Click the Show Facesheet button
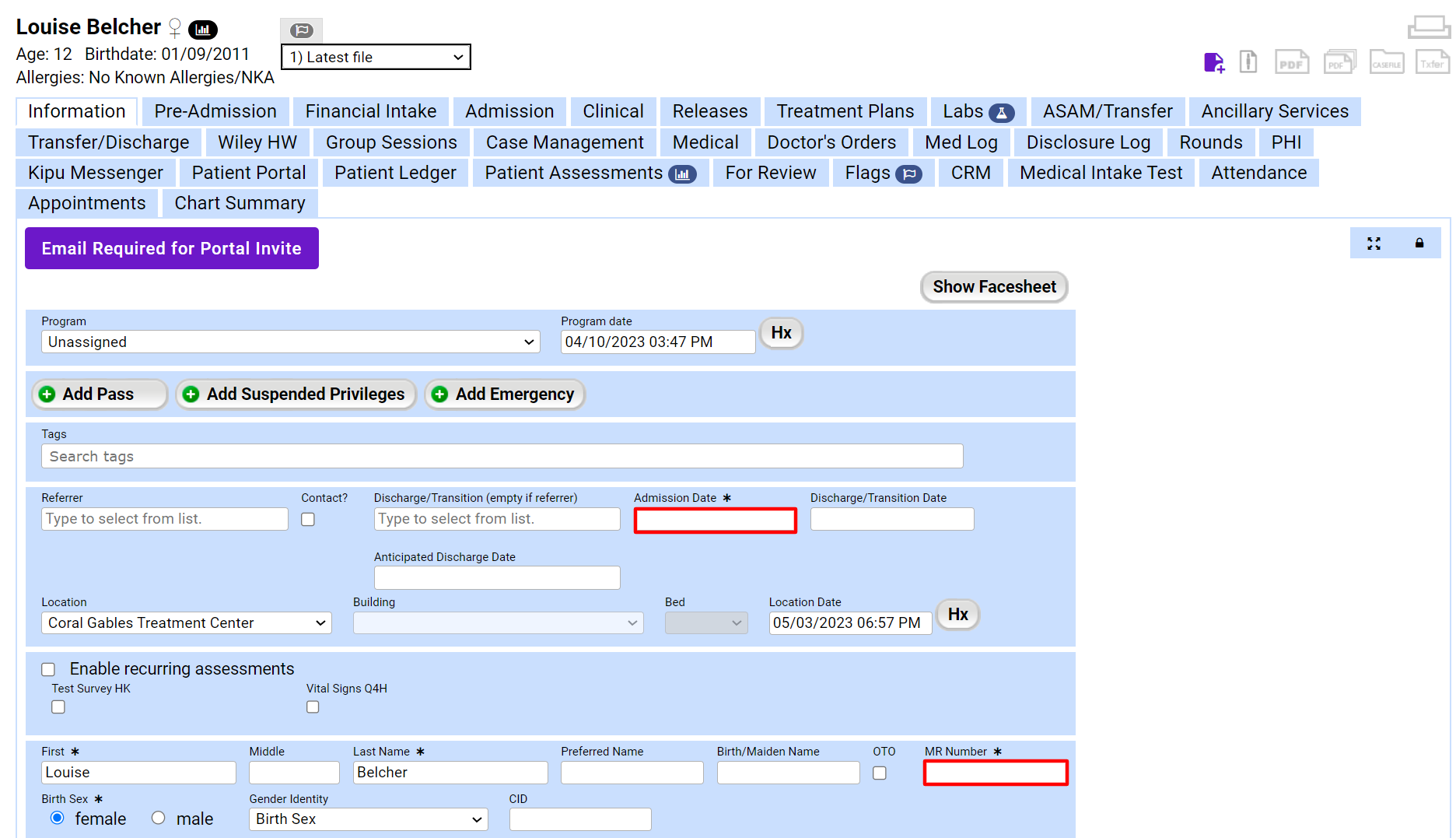The width and height of the screenshot is (1456, 838). click(x=993, y=287)
